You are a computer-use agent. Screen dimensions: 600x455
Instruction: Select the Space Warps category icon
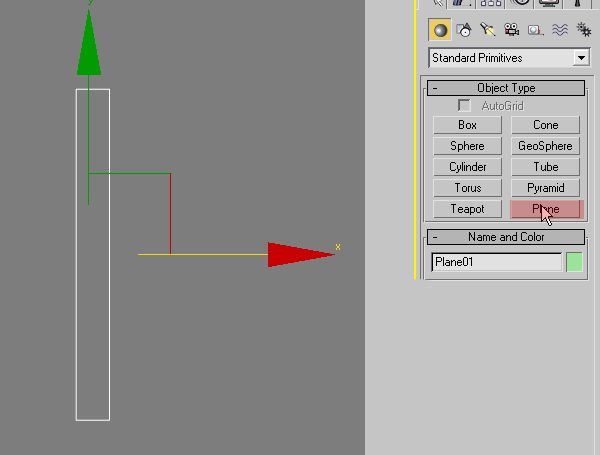click(559, 30)
